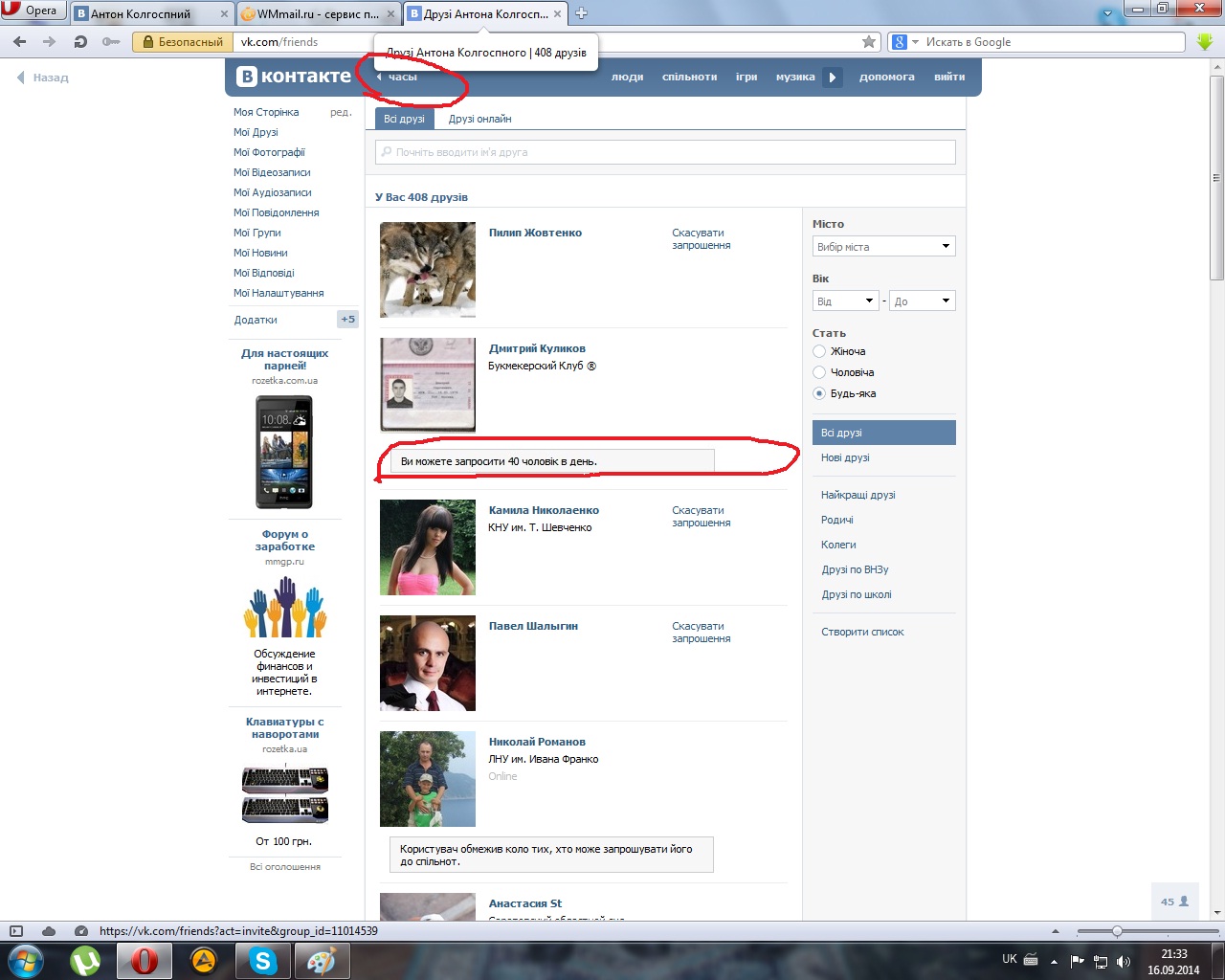Image resolution: width=1225 pixels, height=980 pixels.
Task: Open спільноти in the VK header menu
Action: (689, 78)
